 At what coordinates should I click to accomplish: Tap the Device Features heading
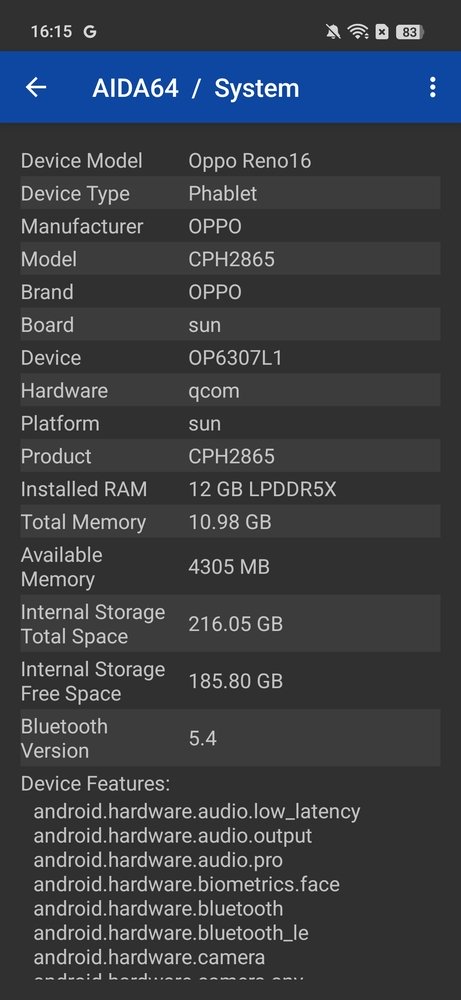[x=96, y=783]
